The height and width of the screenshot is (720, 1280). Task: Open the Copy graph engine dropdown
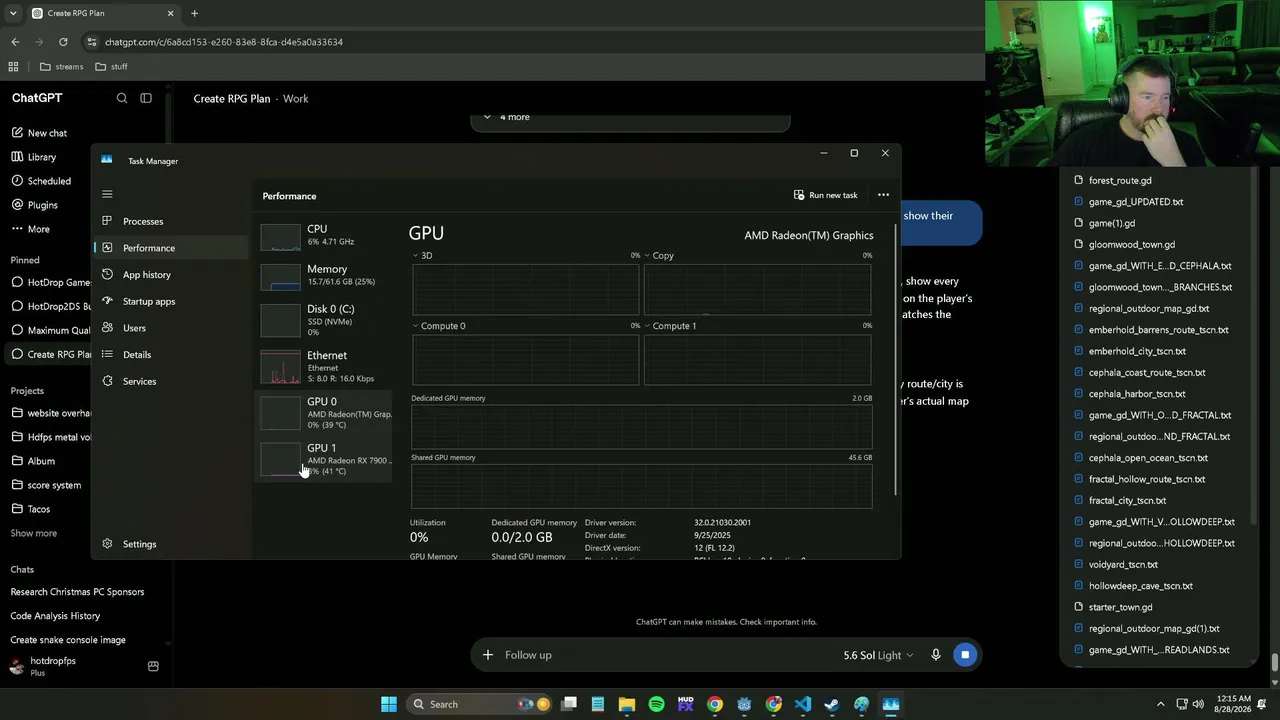point(659,256)
